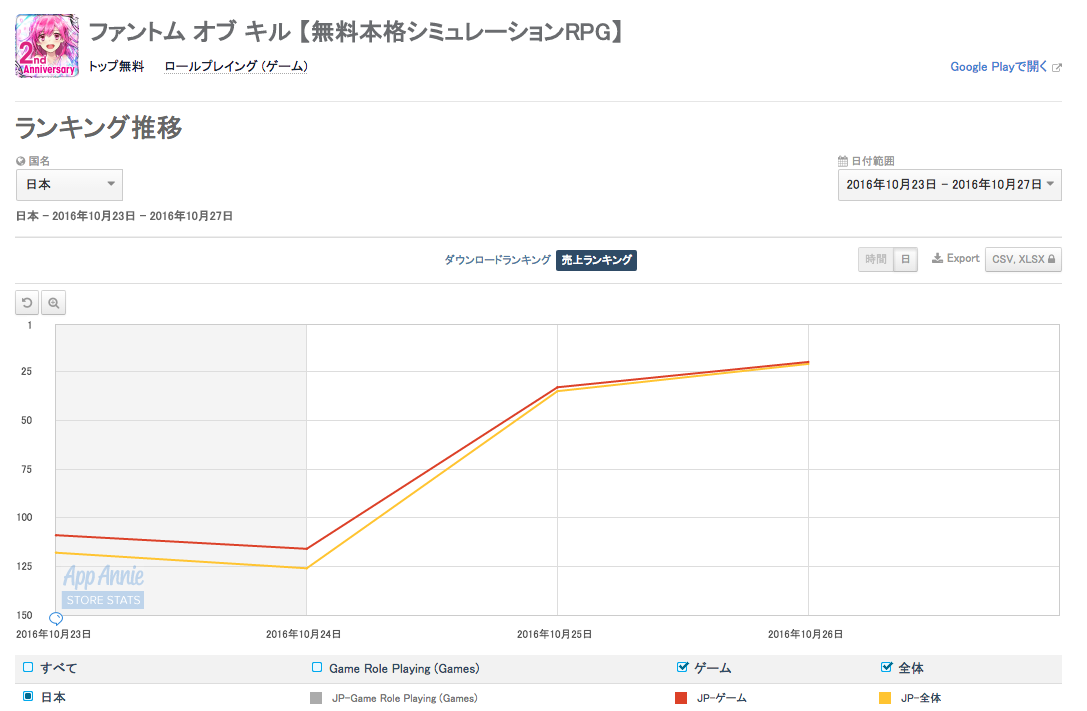Viewport: 1087px width, 711px height.
Task: Uncheck the ゲーム checkbox
Action: tap(683, 668)
